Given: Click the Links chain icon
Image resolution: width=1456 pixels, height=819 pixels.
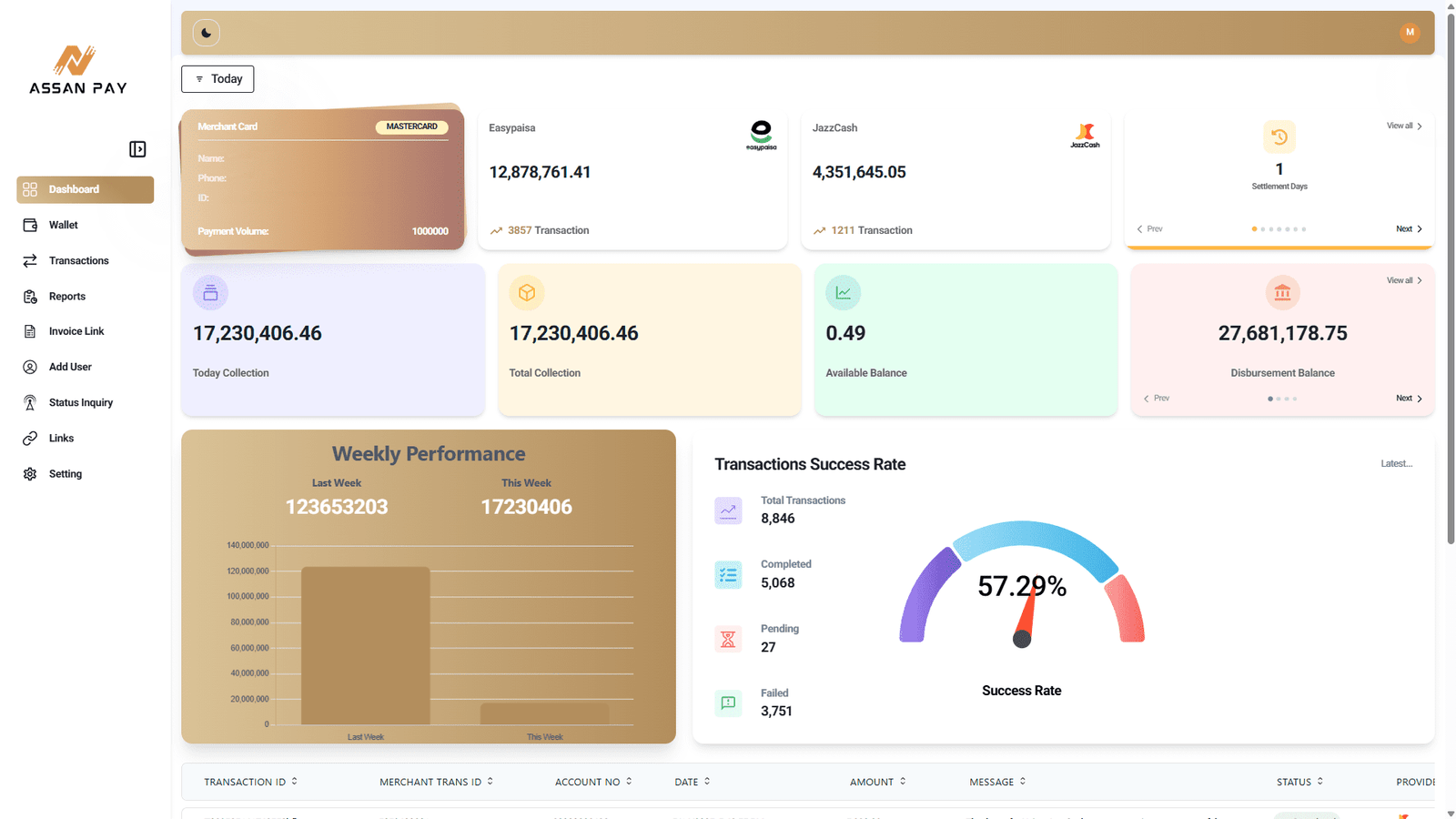Looking at the screenshot, I should pos(30,439).
